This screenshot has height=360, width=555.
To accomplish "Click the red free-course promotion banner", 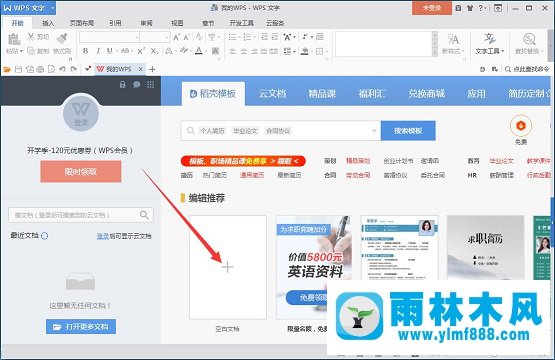I will 243,161.
